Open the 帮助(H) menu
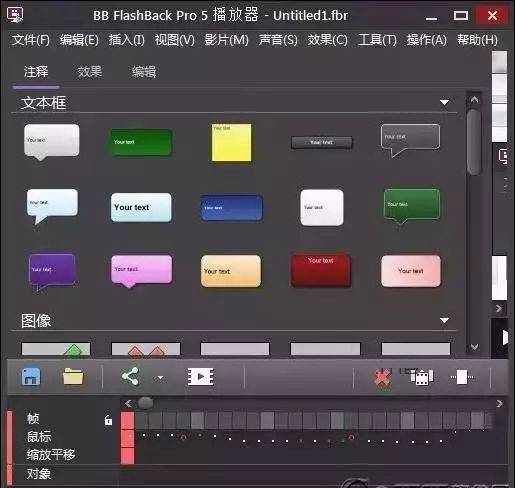 click(477, 40)
